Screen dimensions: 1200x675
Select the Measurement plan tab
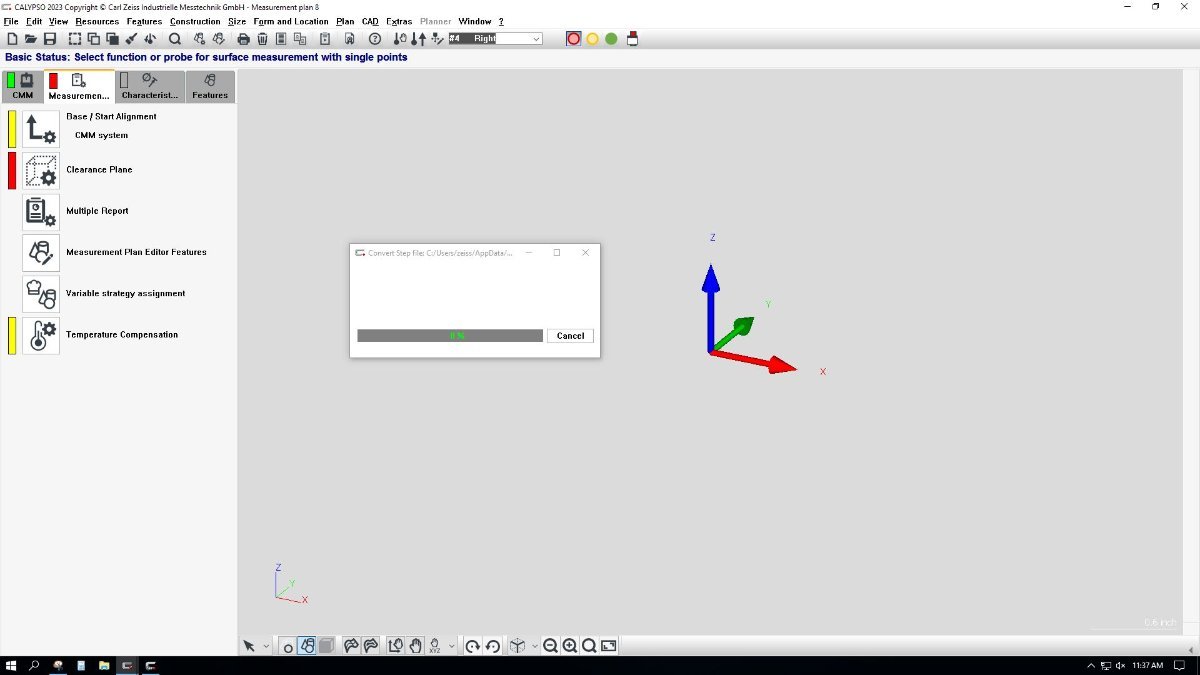click(x=79, y=86)
